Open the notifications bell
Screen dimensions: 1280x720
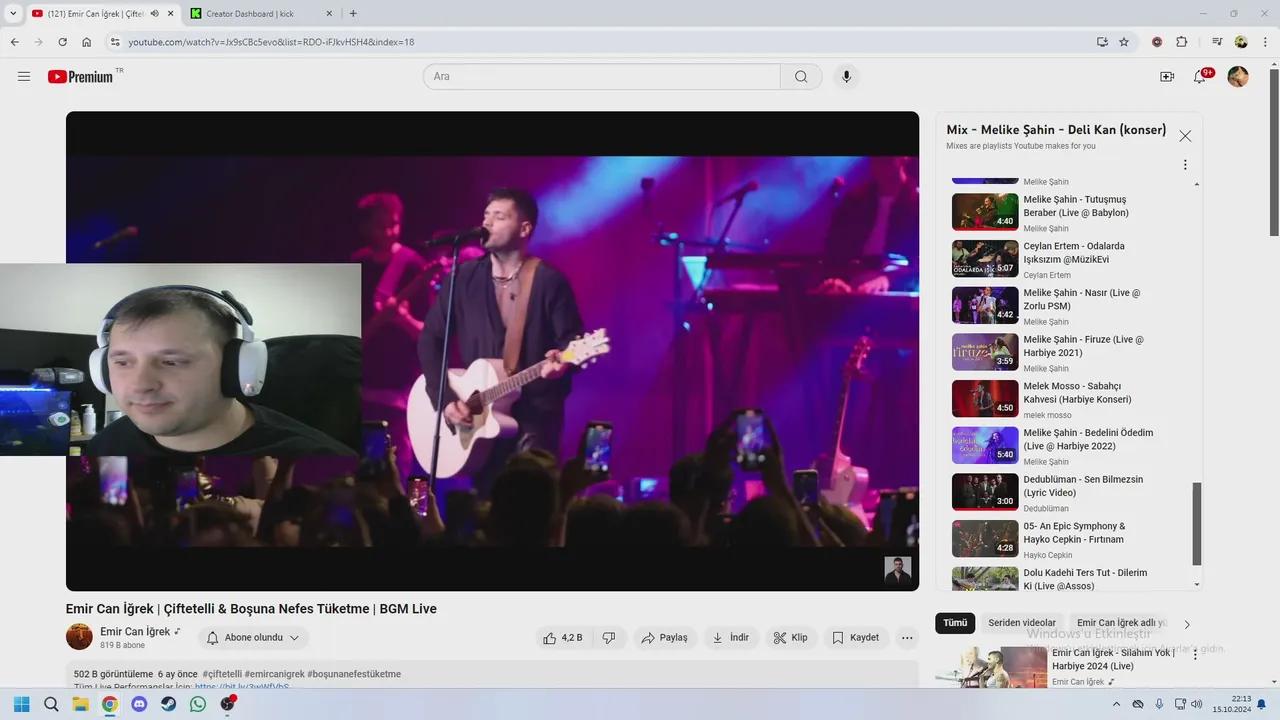tap(1200, 77)
